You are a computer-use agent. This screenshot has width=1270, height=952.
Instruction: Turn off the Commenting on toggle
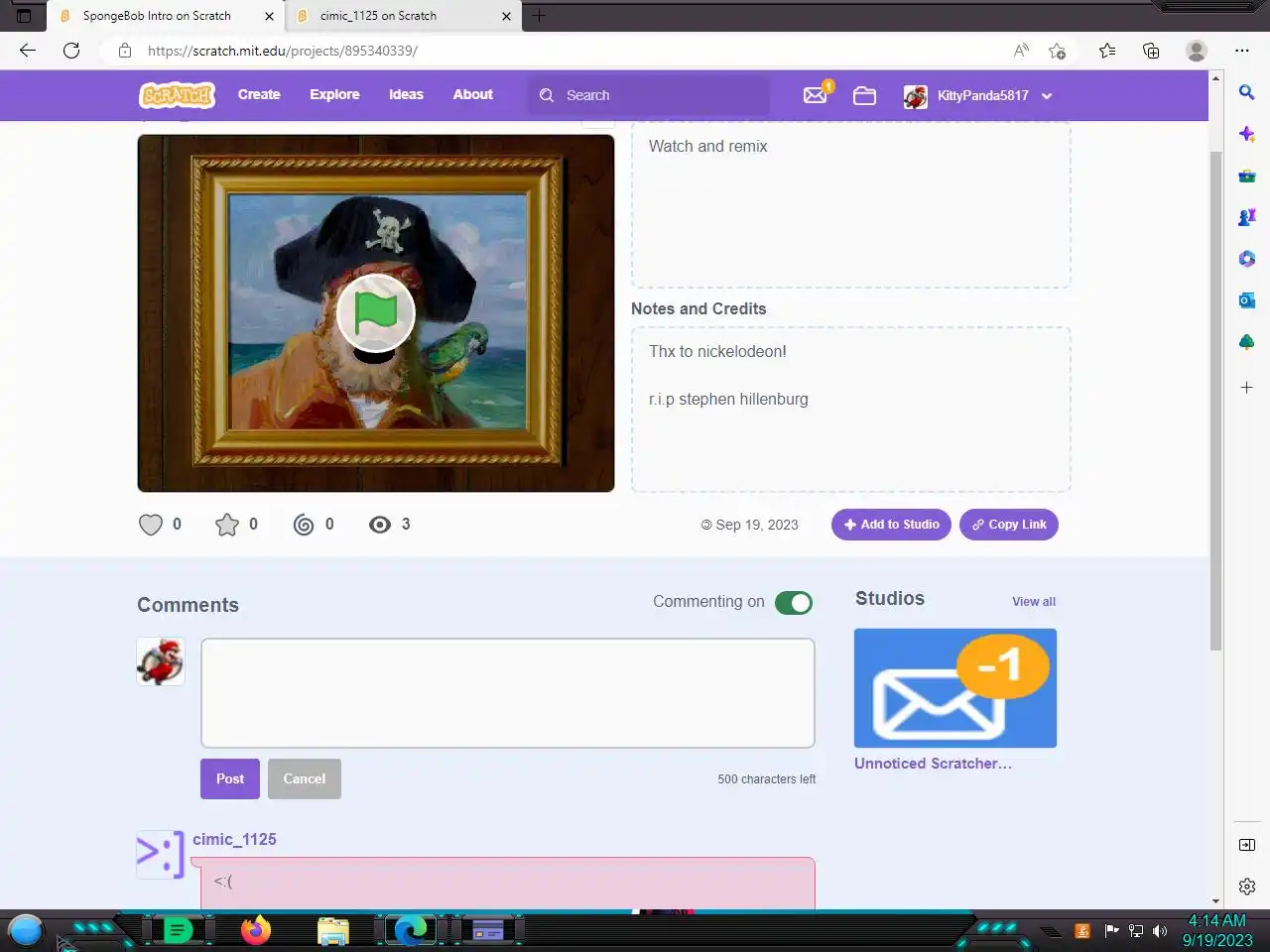794,603
